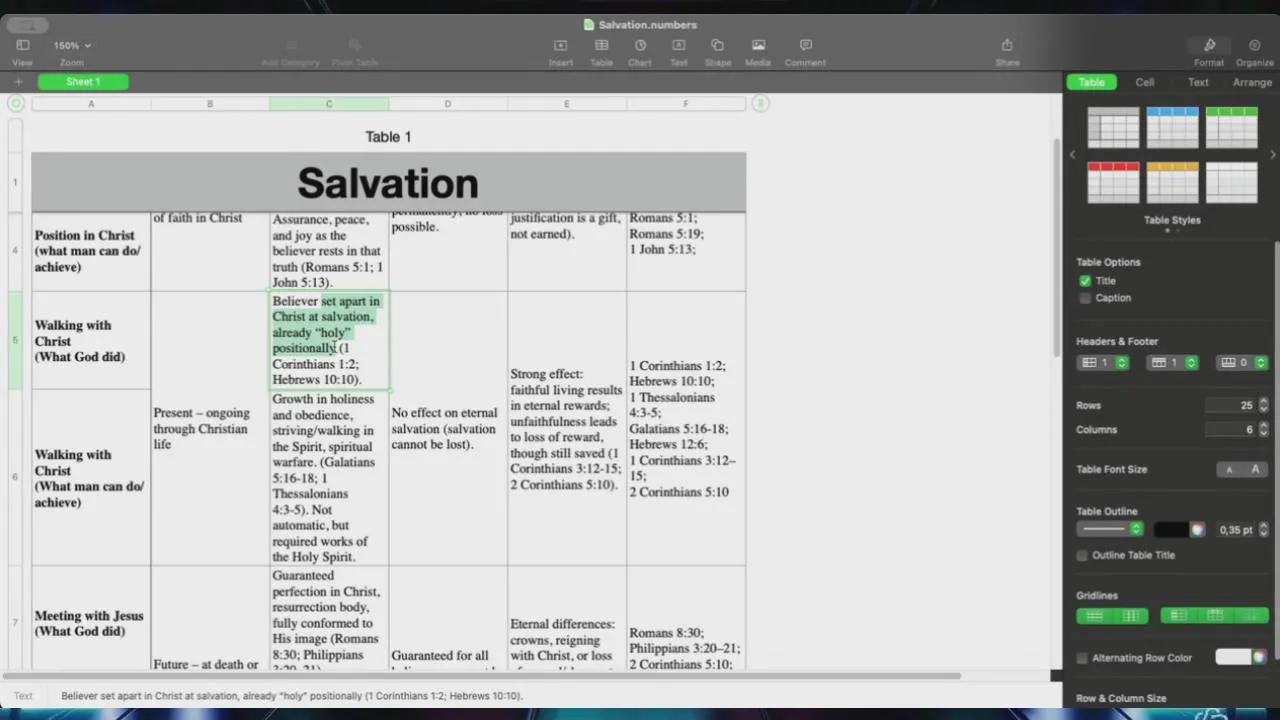Add a Comment from the toolbar
Viewport: 1280px width, 720px height.
pos(805,45)
